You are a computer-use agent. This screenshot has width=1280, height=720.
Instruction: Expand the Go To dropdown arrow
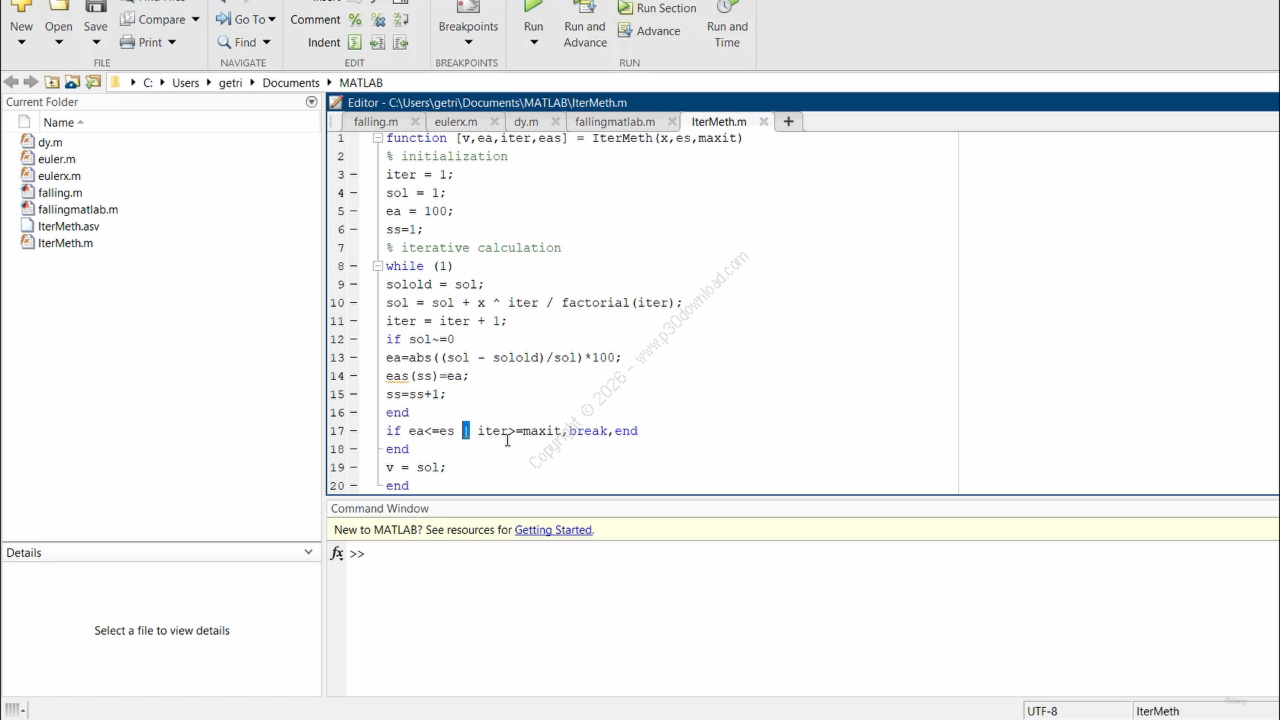click(272, 19)
